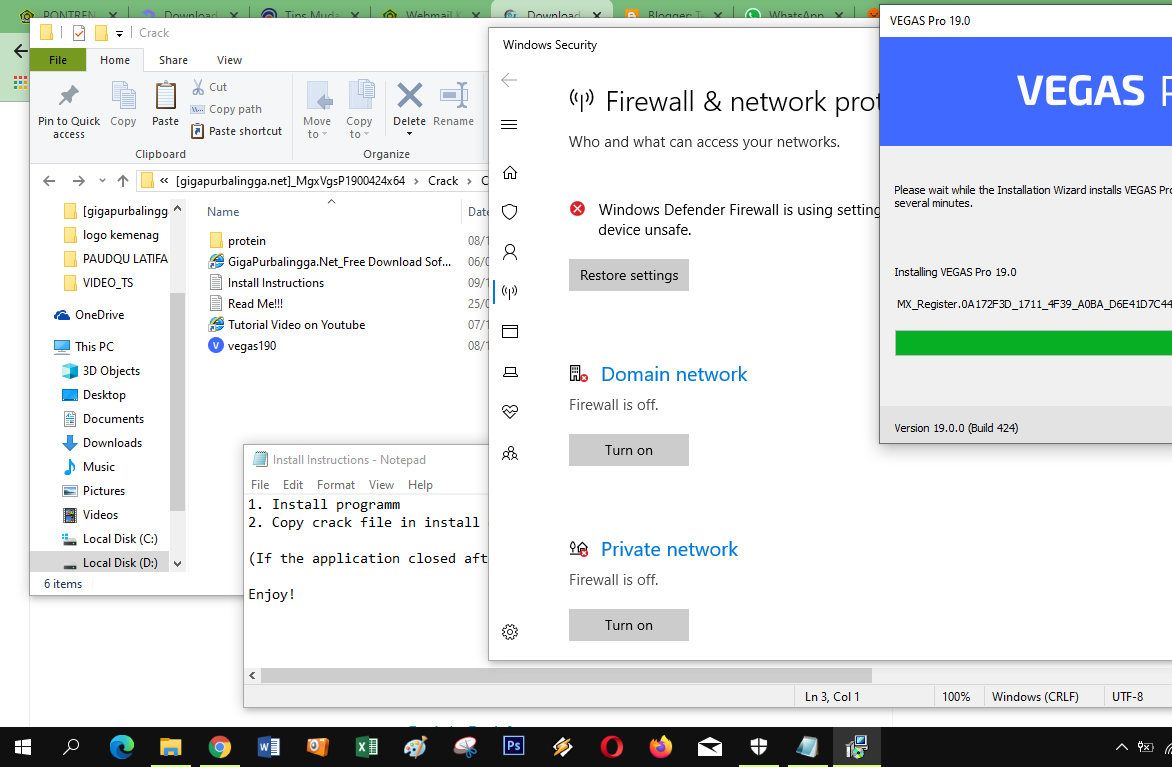Click the Rename icon in Organize group
The height and width of the screenshot is (767, 1172).
tap(454, 96)
